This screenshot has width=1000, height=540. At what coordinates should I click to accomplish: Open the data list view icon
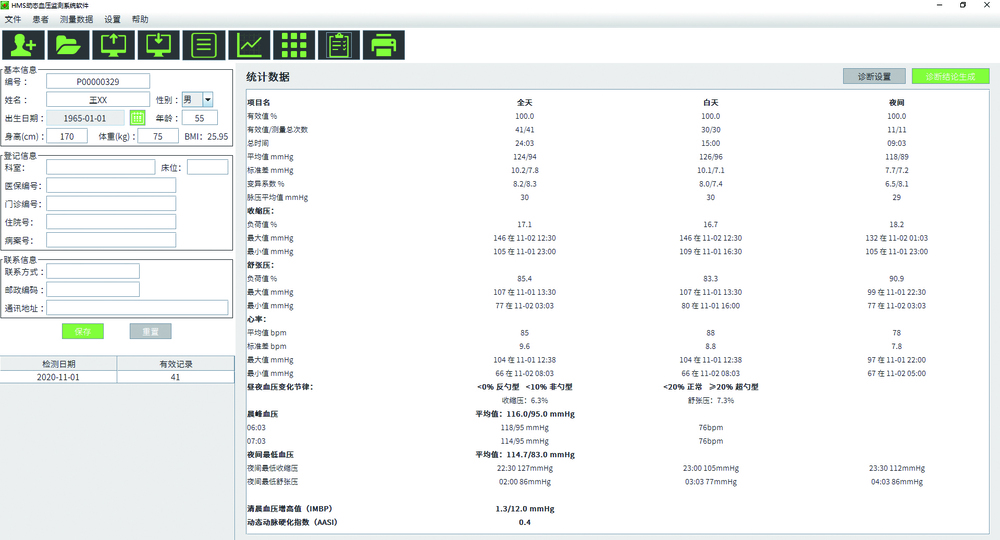point(203,45)
